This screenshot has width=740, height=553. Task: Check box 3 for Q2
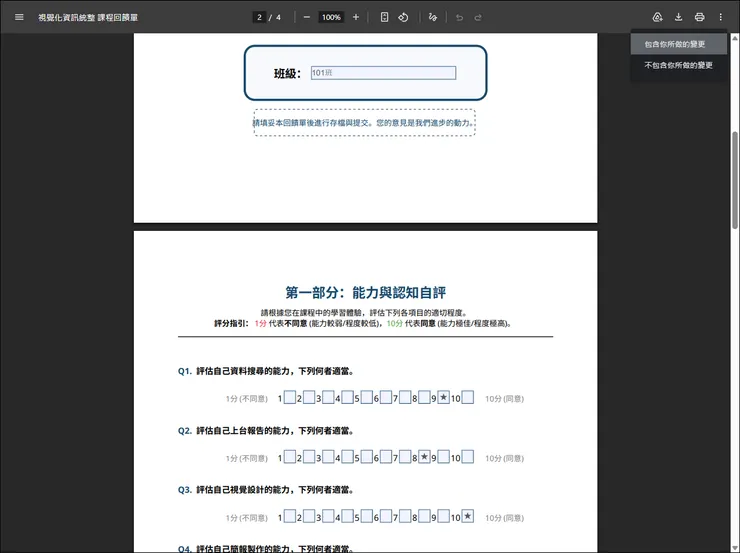click(x=328, y=457)
